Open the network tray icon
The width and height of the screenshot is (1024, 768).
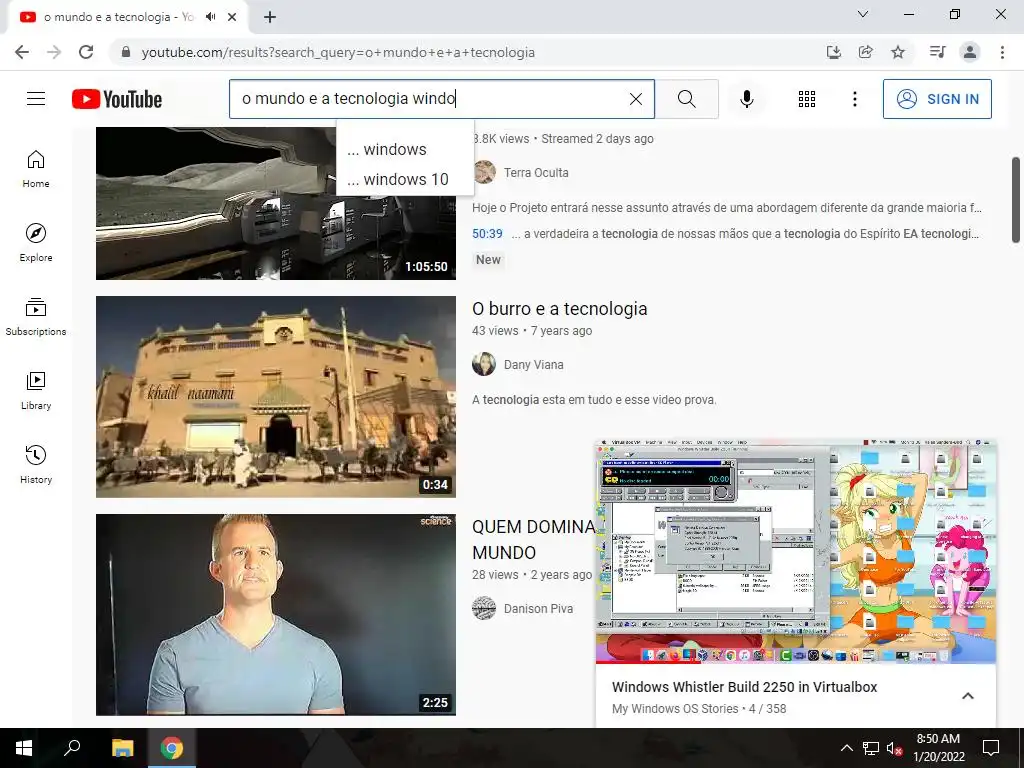coord(871,748)
